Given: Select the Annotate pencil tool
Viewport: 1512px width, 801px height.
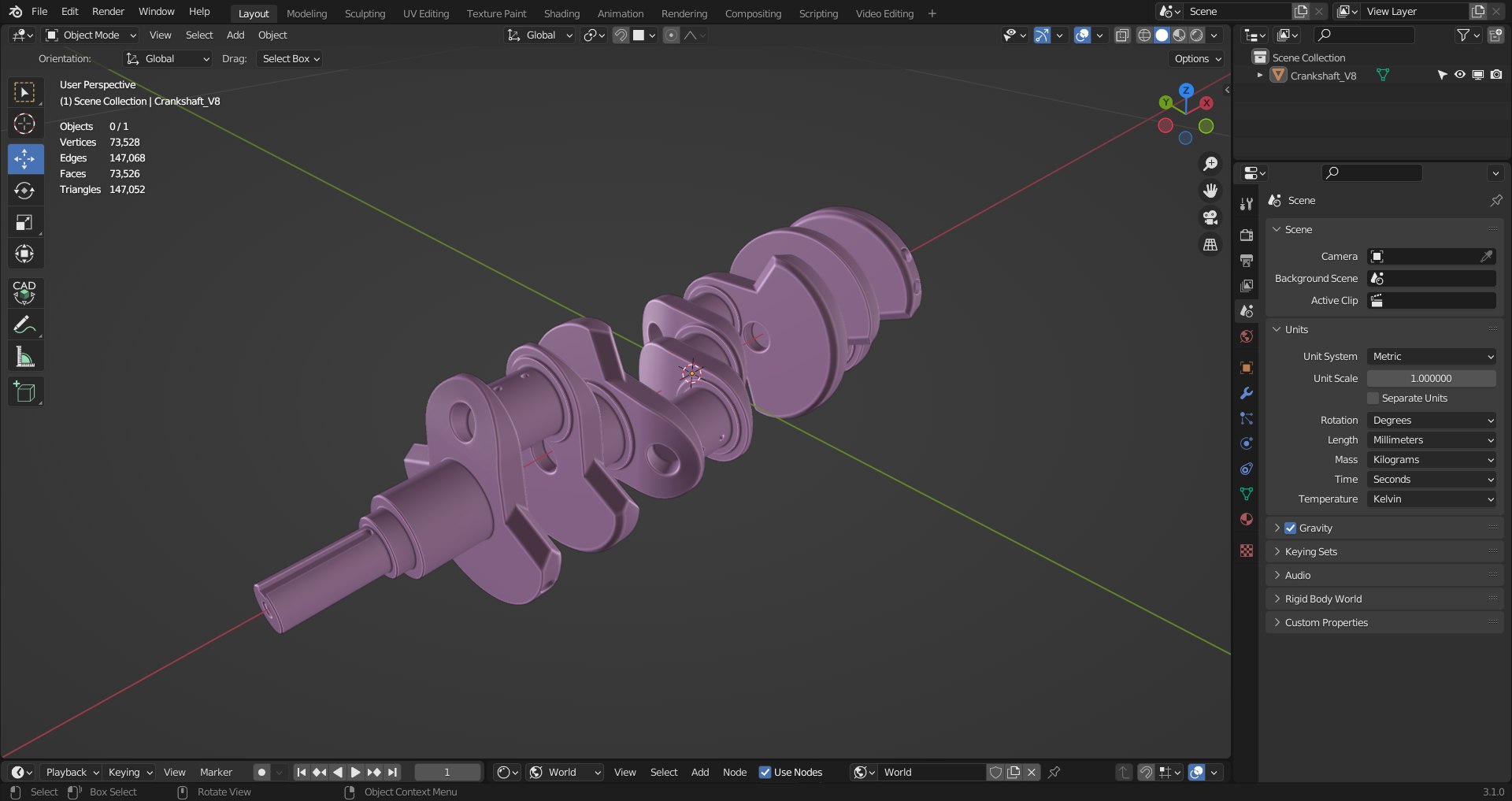Looking at the screenshot, I should tap(24, 324).
